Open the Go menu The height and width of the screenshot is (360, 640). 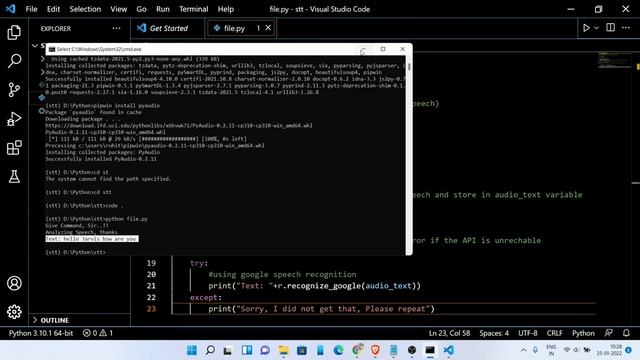(x=141, y=9)
